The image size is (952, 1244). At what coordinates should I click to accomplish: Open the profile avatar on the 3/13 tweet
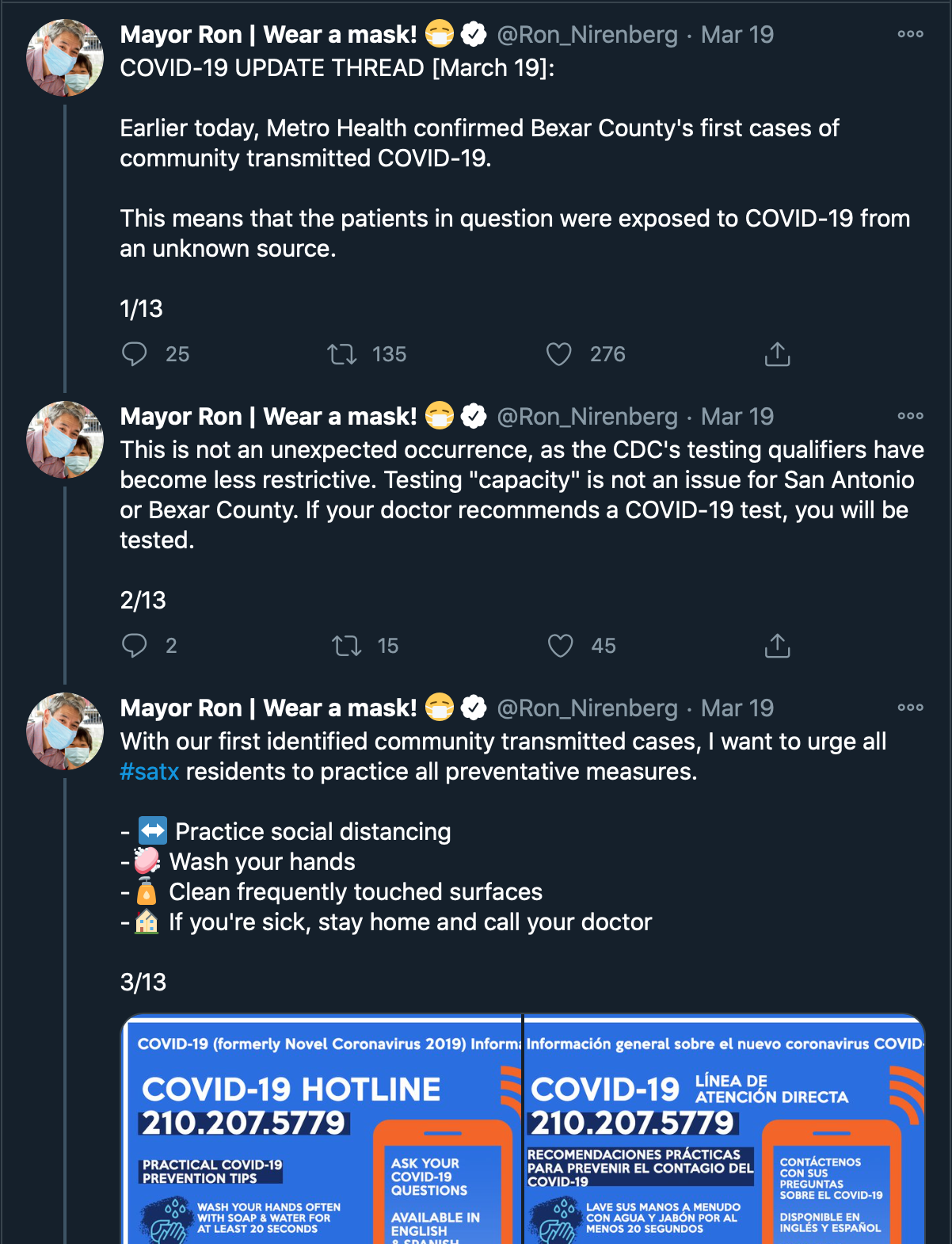pyautogui.click(x=65, y=731)
